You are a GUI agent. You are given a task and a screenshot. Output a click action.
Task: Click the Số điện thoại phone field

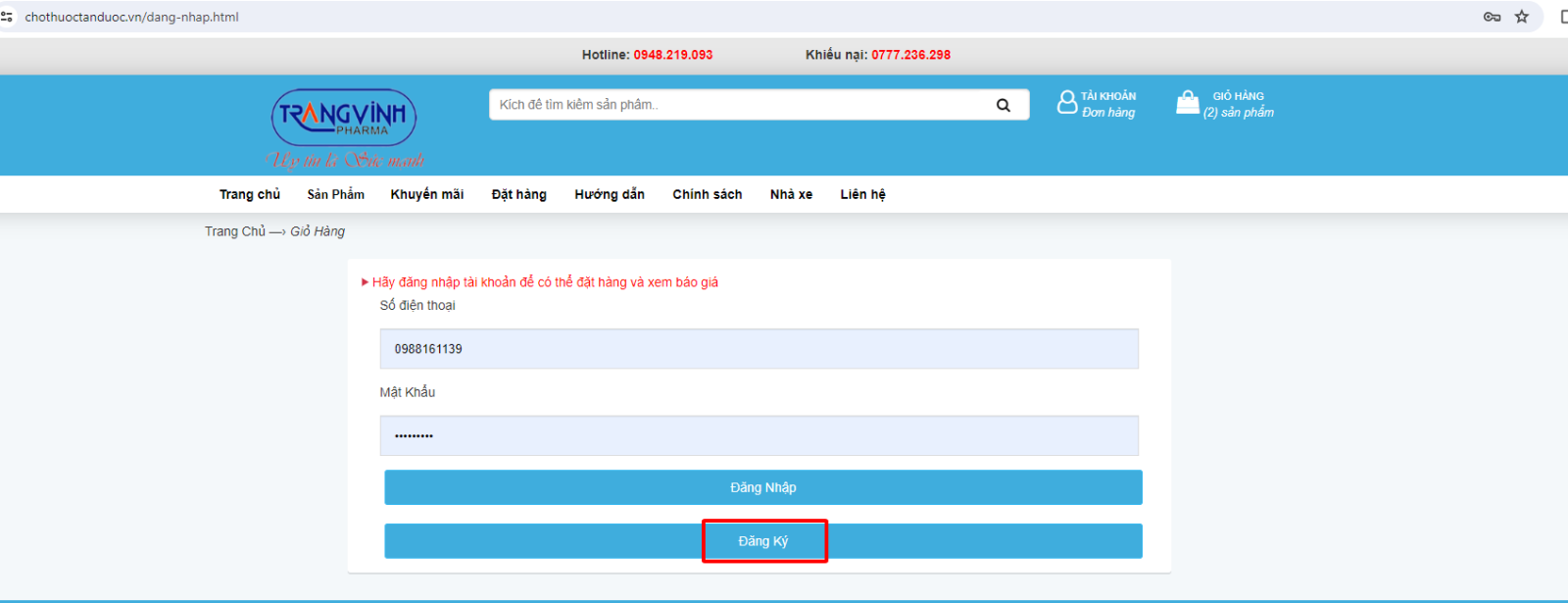tap(759, 349)
